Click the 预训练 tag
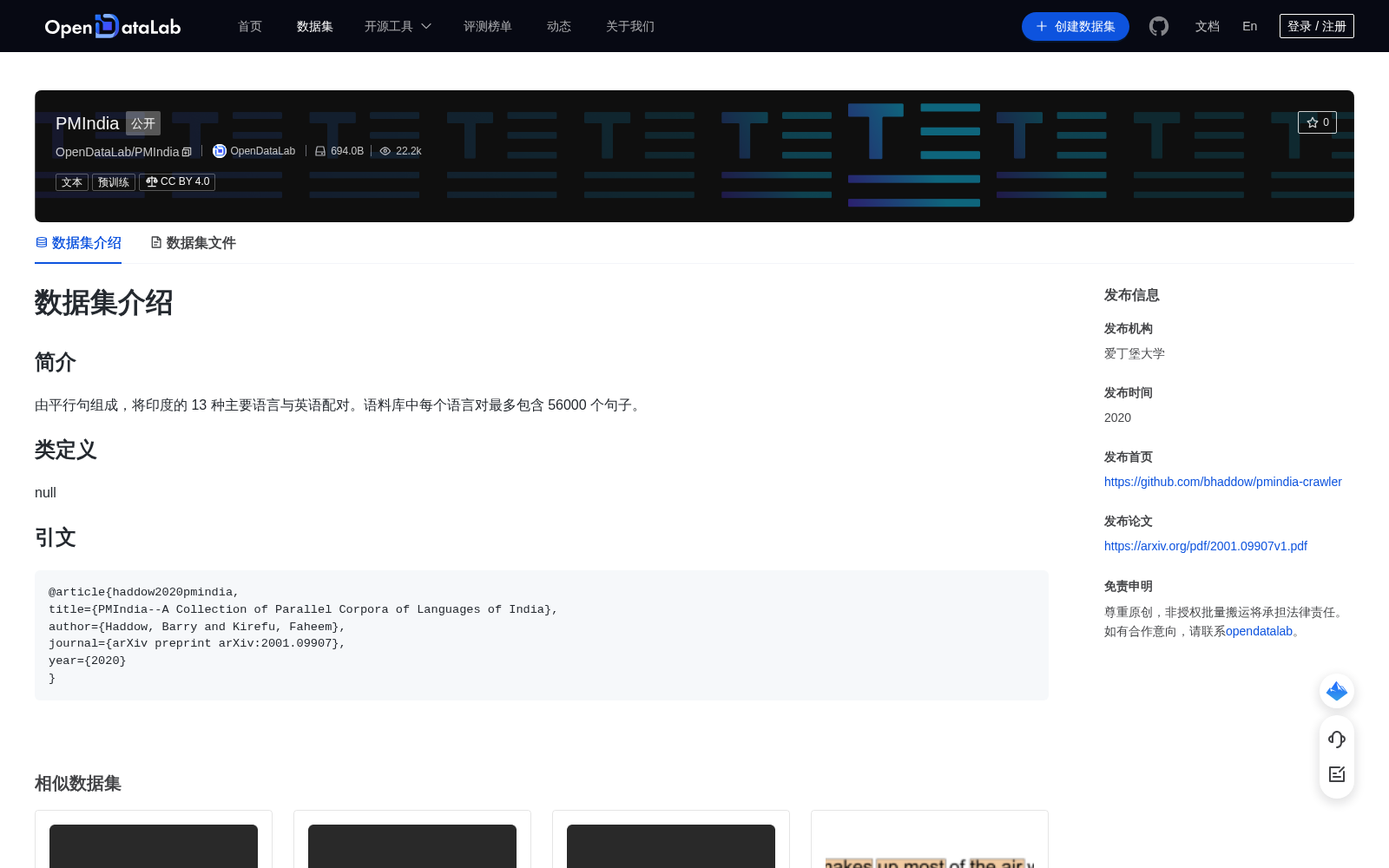The height and width of the screenshot is (868, 1389). 114,182
